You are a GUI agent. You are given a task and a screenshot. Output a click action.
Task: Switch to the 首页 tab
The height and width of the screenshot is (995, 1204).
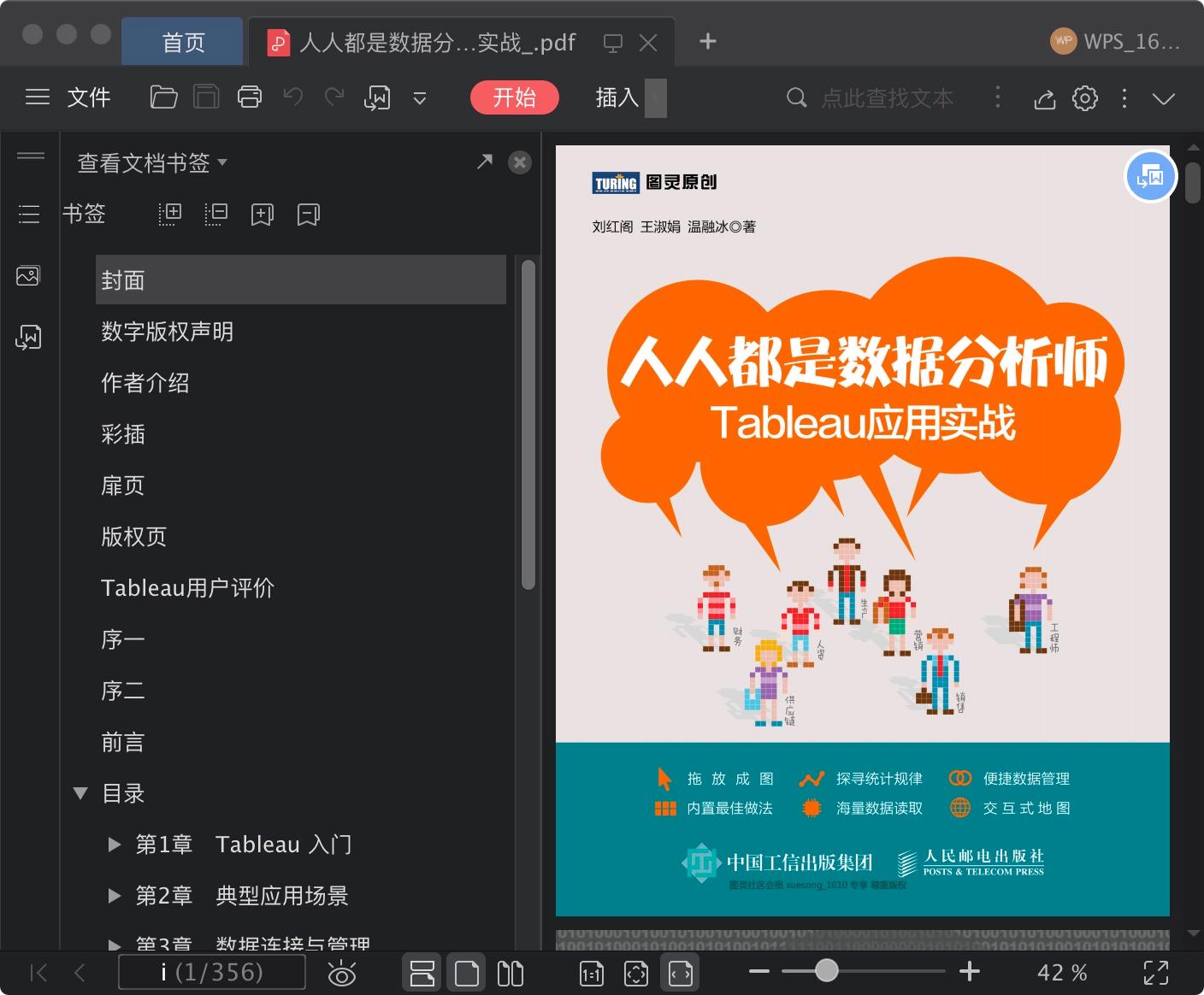pyautogui.click(x=183, y=42)
